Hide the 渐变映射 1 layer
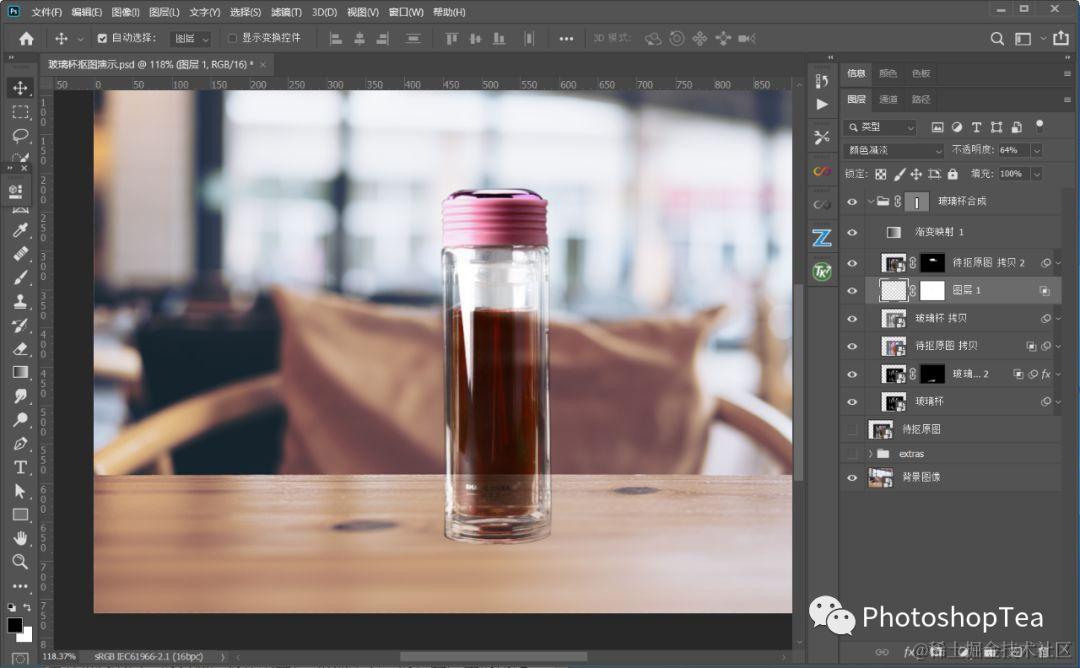Screen dimensions: 1080x668 (852, 232)
